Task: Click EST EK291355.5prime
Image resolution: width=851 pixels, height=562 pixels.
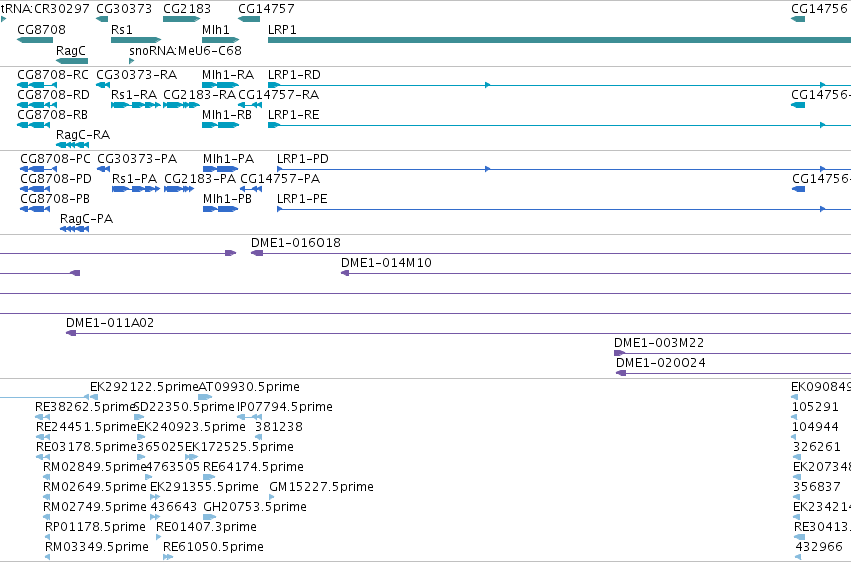Action: [204, 488]
